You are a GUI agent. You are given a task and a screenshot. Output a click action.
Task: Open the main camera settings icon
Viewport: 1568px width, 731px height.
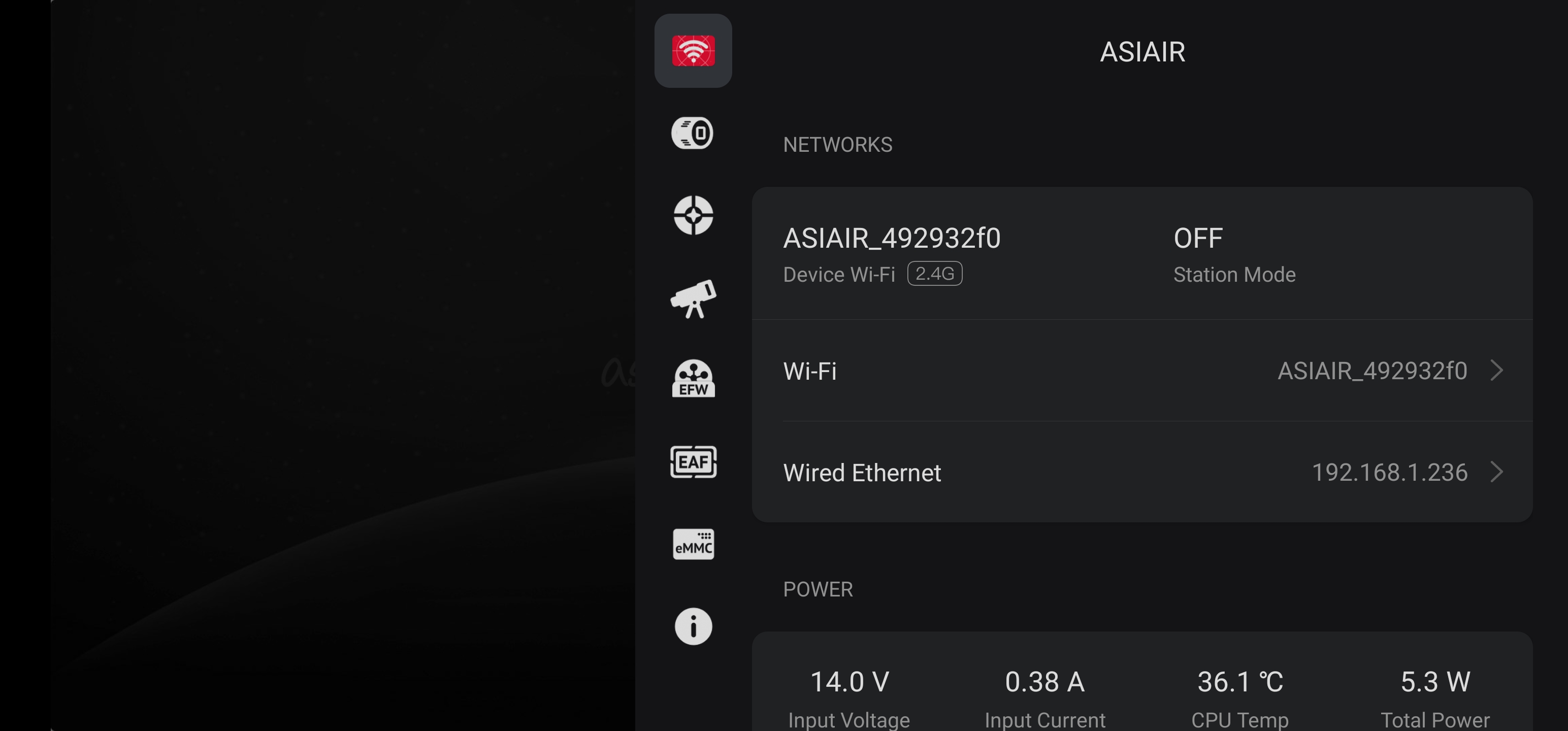pyautogui.click(x=693, y=132)
